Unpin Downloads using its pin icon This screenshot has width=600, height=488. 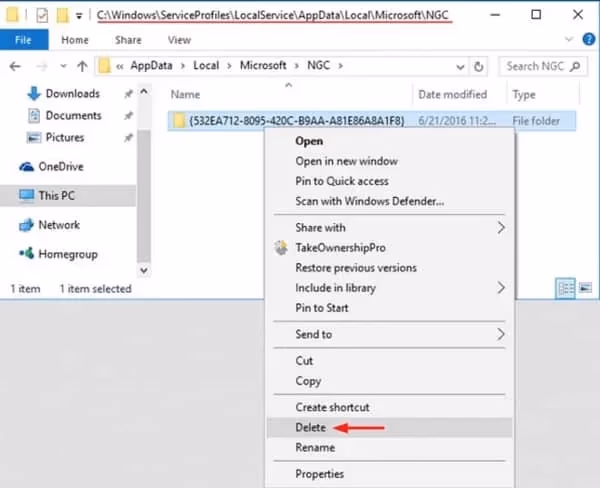point(129,94)
